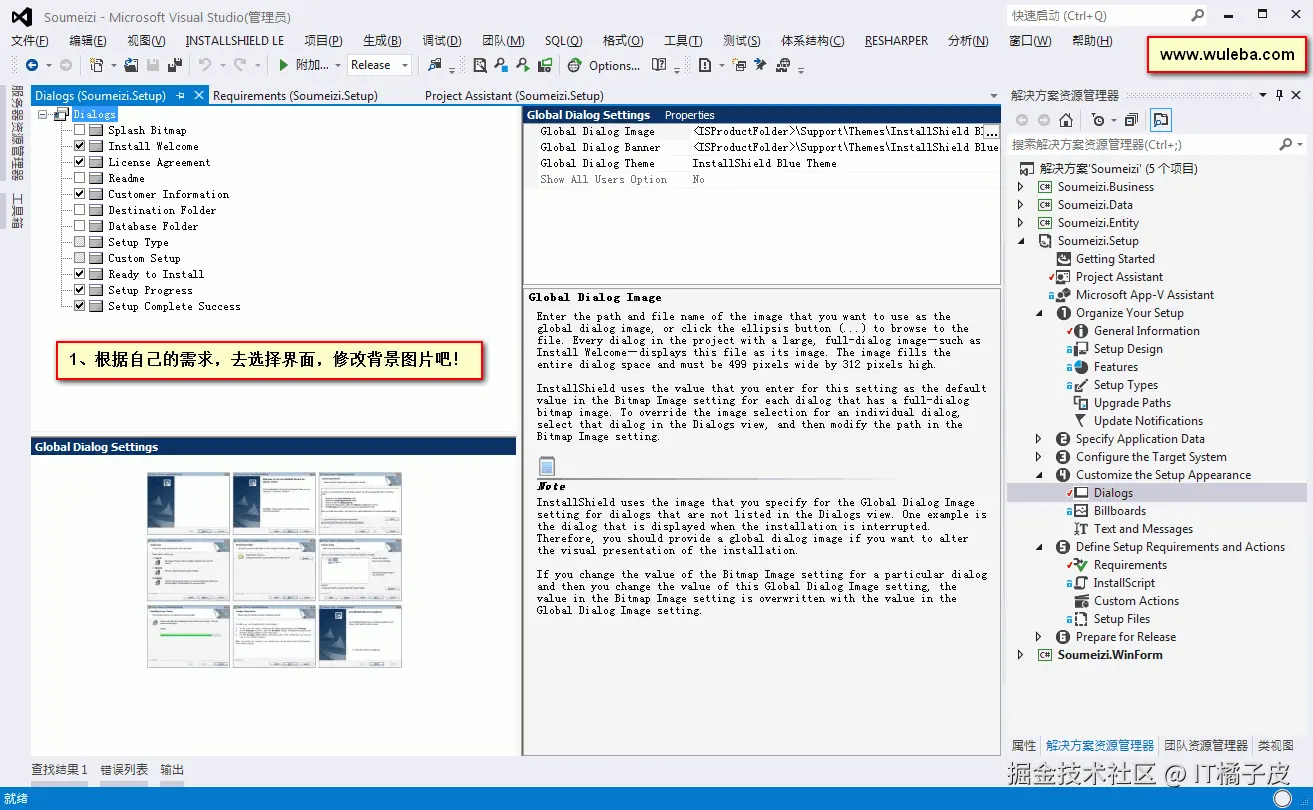Uncheck the Install Welcome dialog checkbox

pyautogui.click(x=79, y=145)
